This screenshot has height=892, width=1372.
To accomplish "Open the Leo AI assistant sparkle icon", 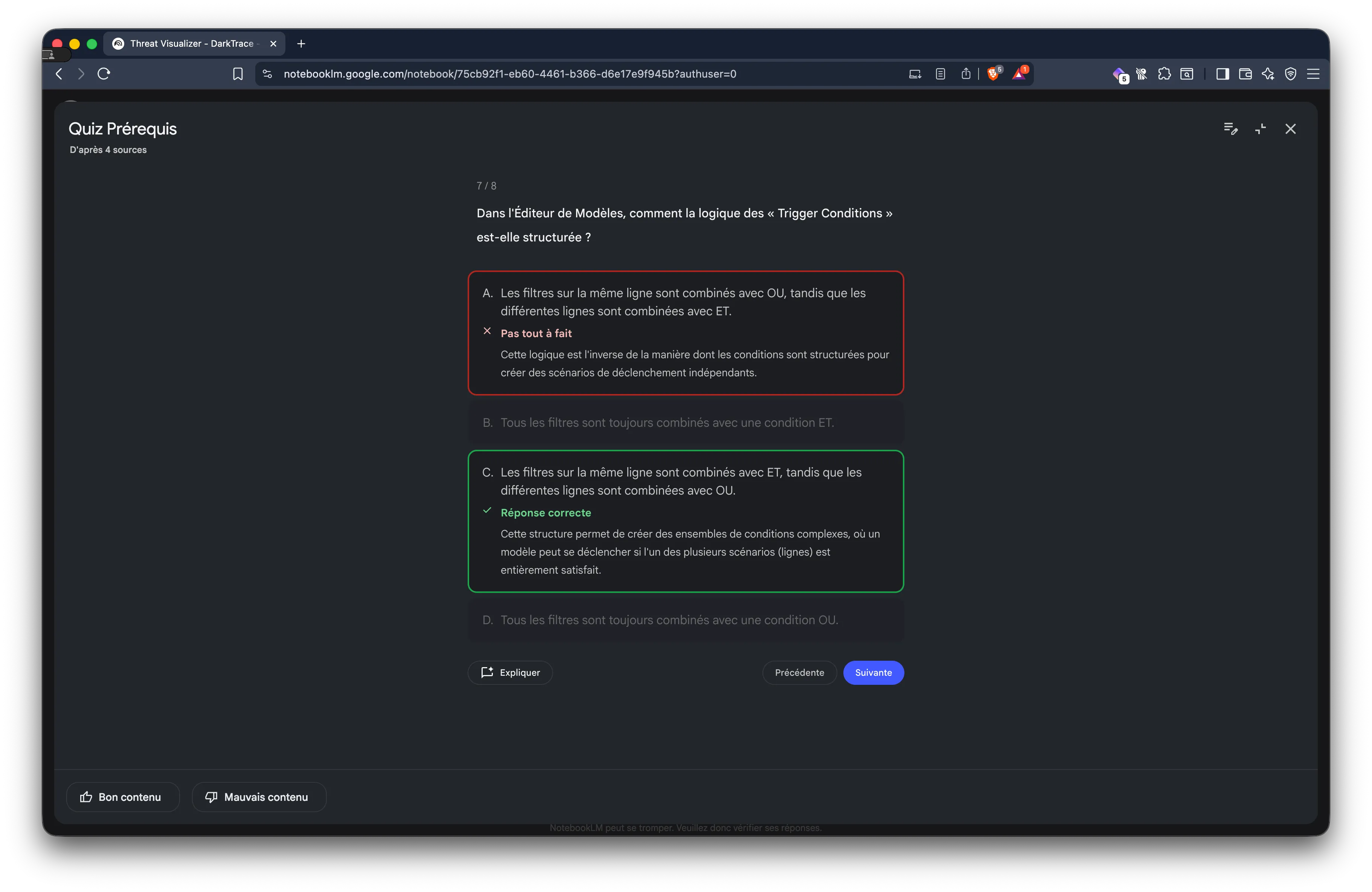I will coord(1268,74).
